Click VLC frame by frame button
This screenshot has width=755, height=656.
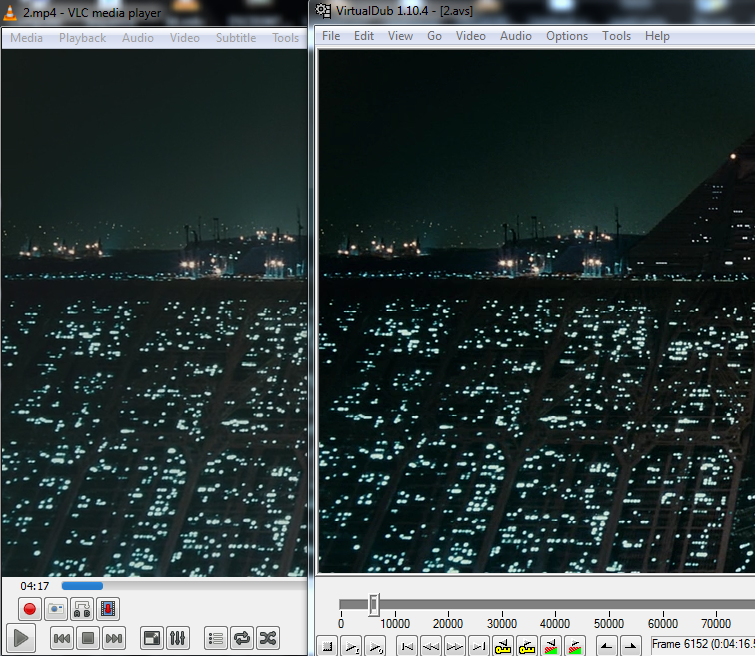tap(108, 609)
